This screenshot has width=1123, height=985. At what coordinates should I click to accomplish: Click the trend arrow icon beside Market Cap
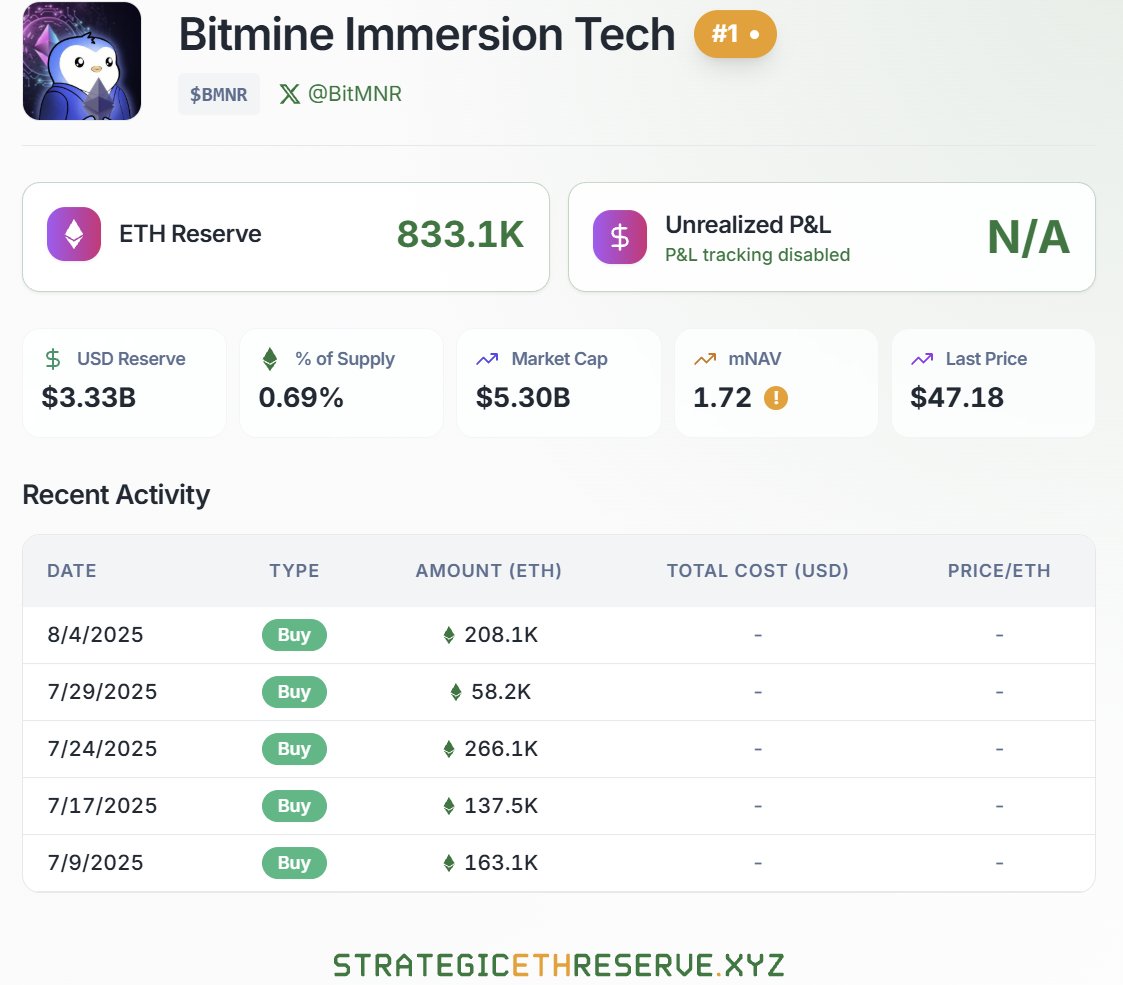(x=487, y=359)
